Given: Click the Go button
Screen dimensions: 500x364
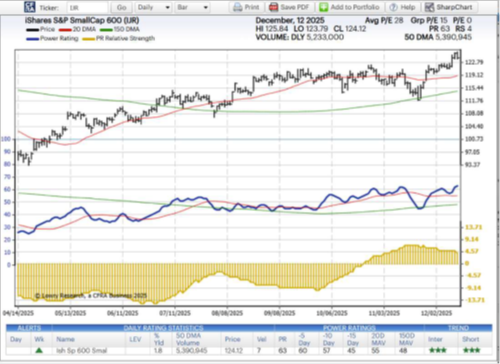Looking at the screenshot, I should [122, 7].
